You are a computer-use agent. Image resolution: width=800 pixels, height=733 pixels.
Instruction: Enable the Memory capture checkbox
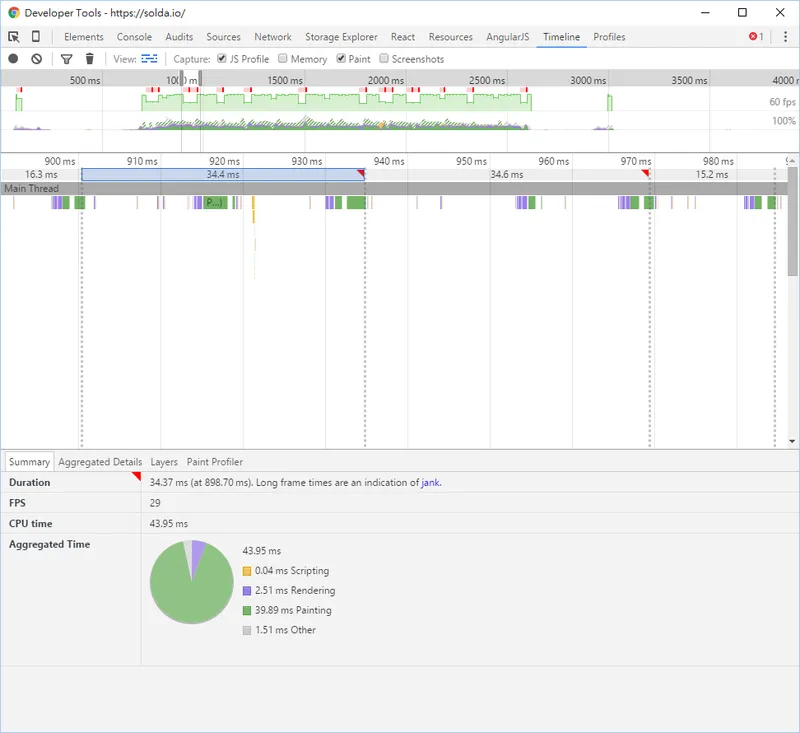[x=283, y=59]
